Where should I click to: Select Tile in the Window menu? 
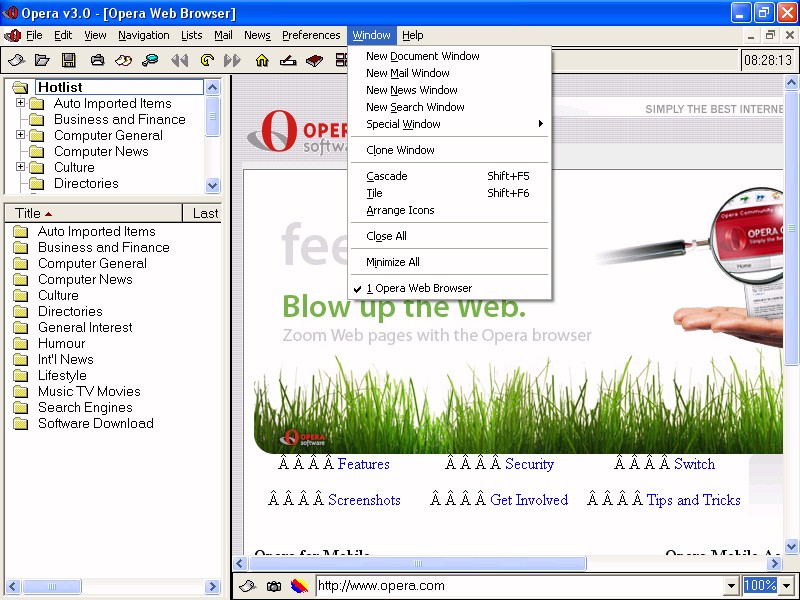450,193
